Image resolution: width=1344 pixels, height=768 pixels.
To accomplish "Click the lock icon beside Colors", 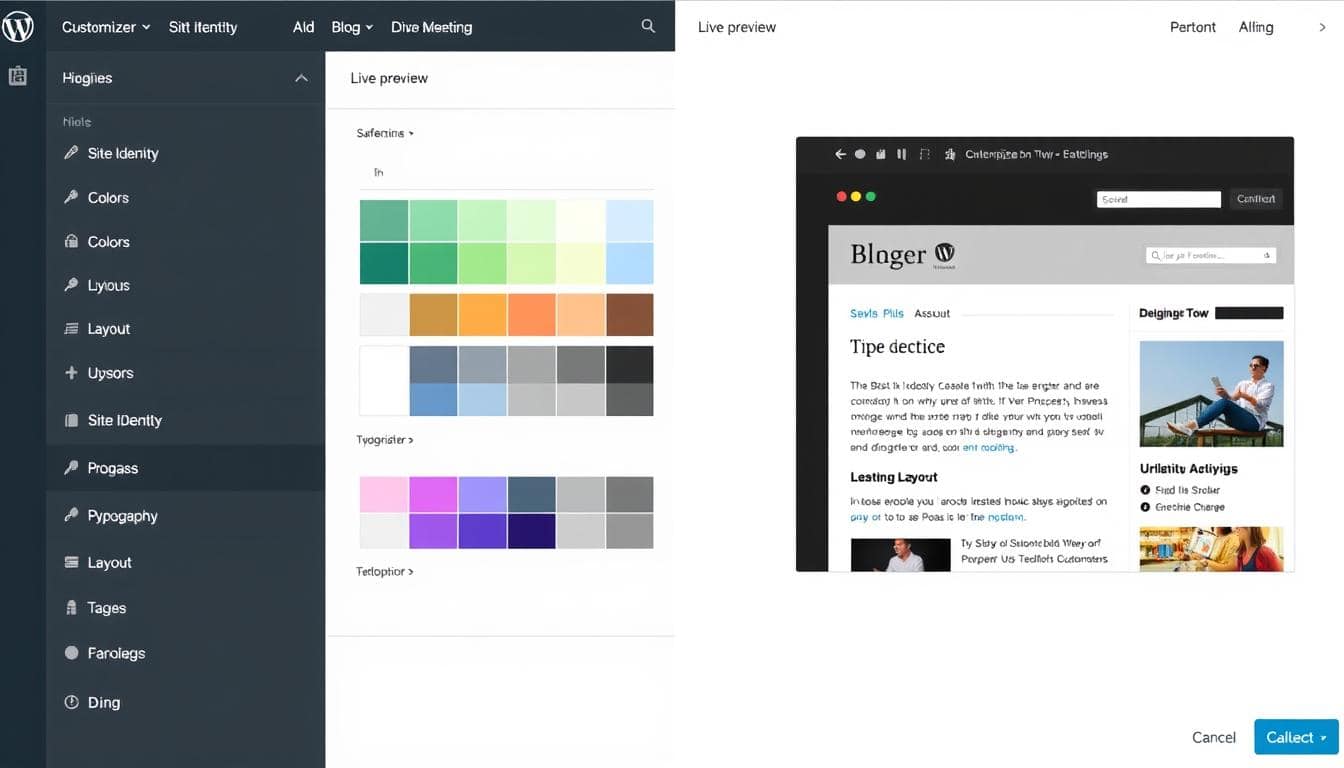I will [x=70, y=241].
